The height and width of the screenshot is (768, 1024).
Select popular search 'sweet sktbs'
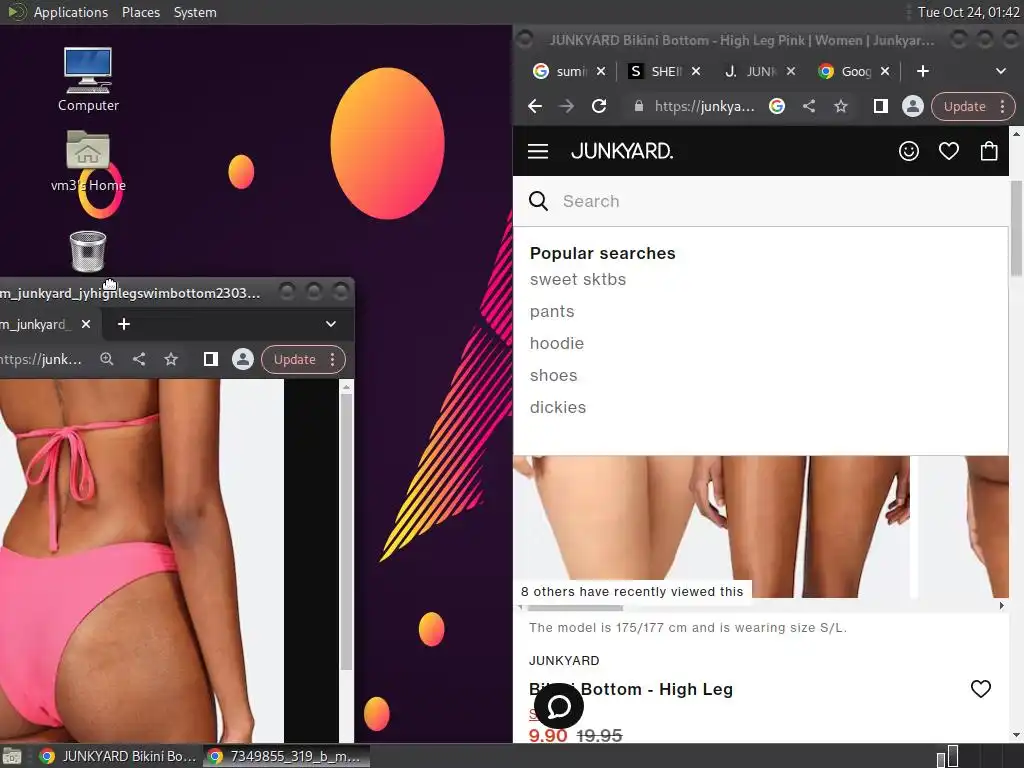click(577, 280)
